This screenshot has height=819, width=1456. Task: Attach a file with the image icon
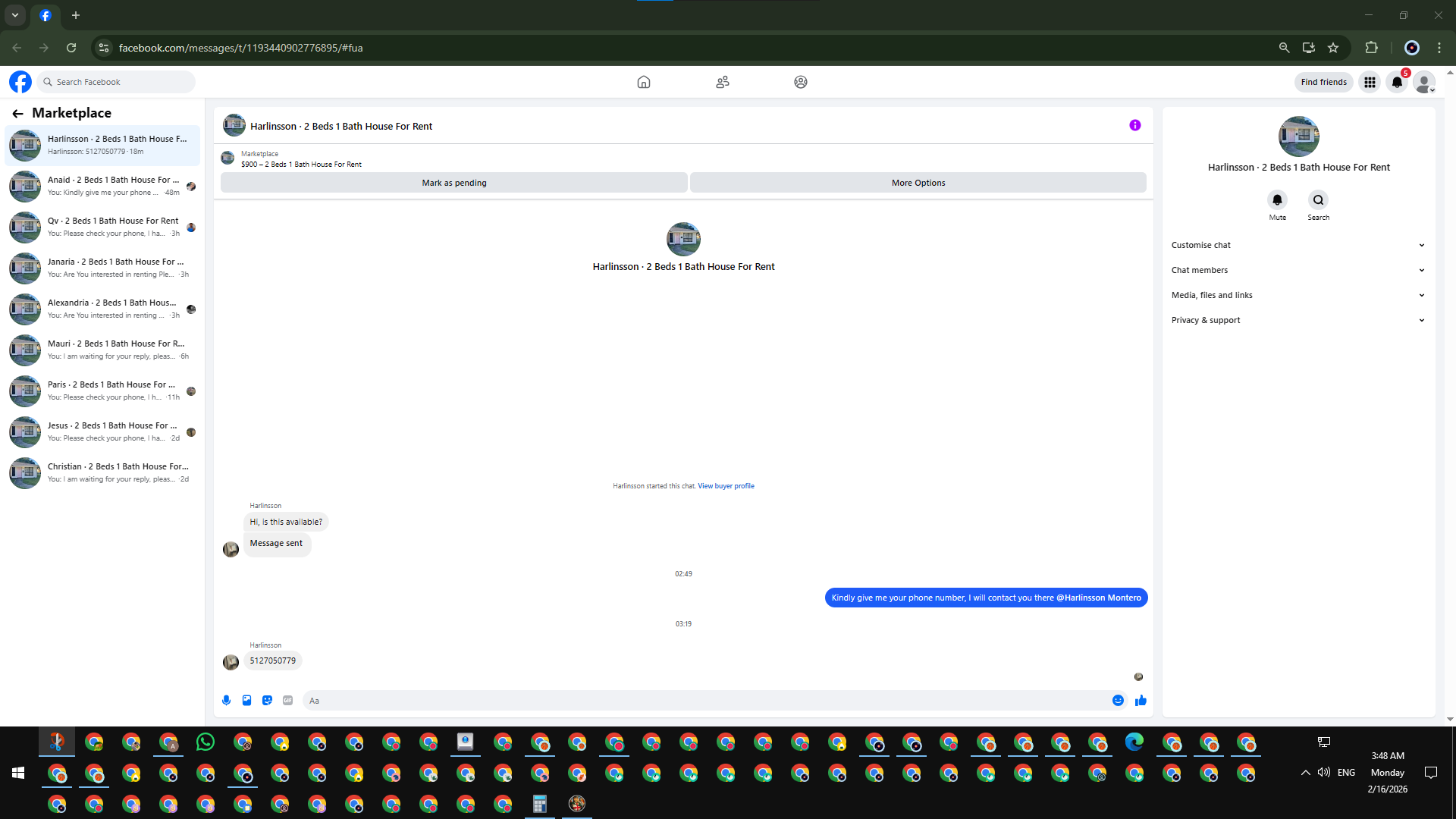pyautogui.click(x=246, y=701)
